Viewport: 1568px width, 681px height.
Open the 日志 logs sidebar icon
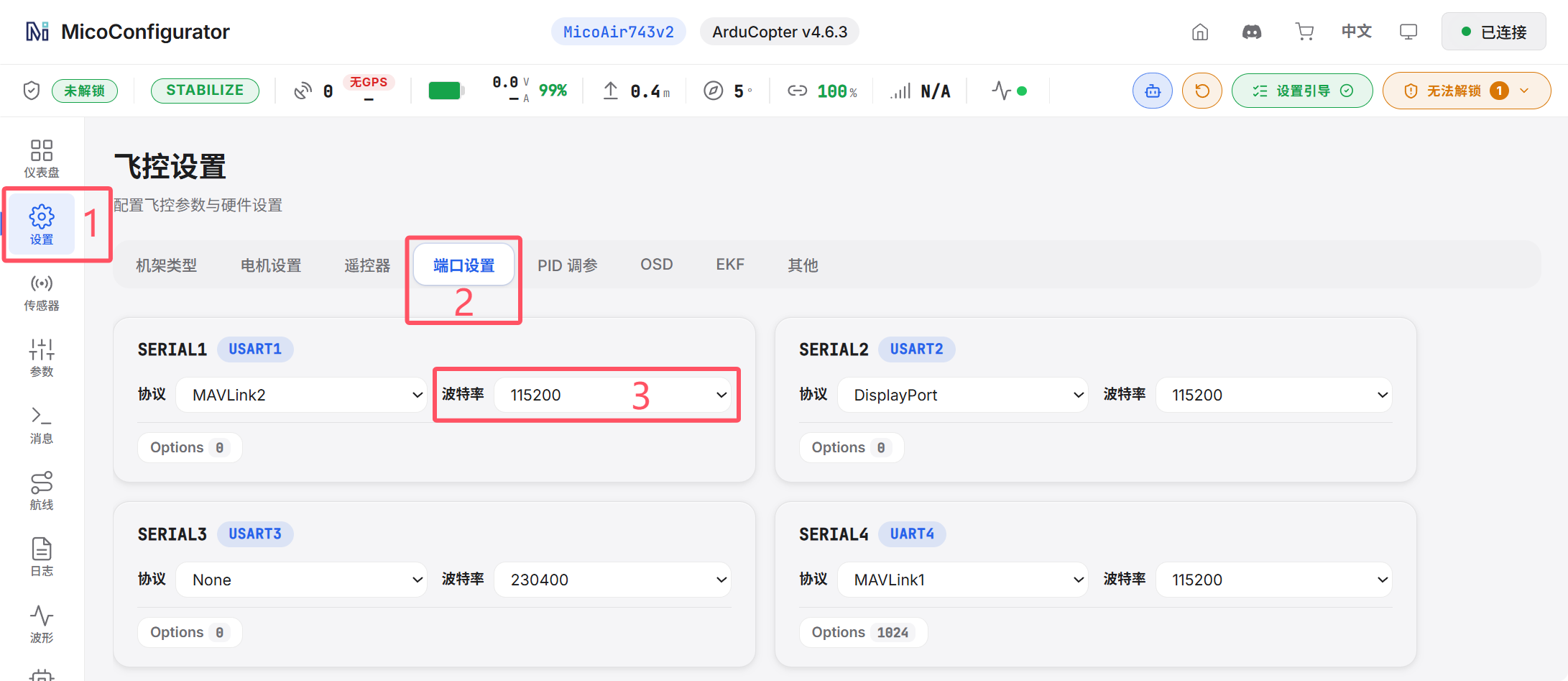click(42, 557)
